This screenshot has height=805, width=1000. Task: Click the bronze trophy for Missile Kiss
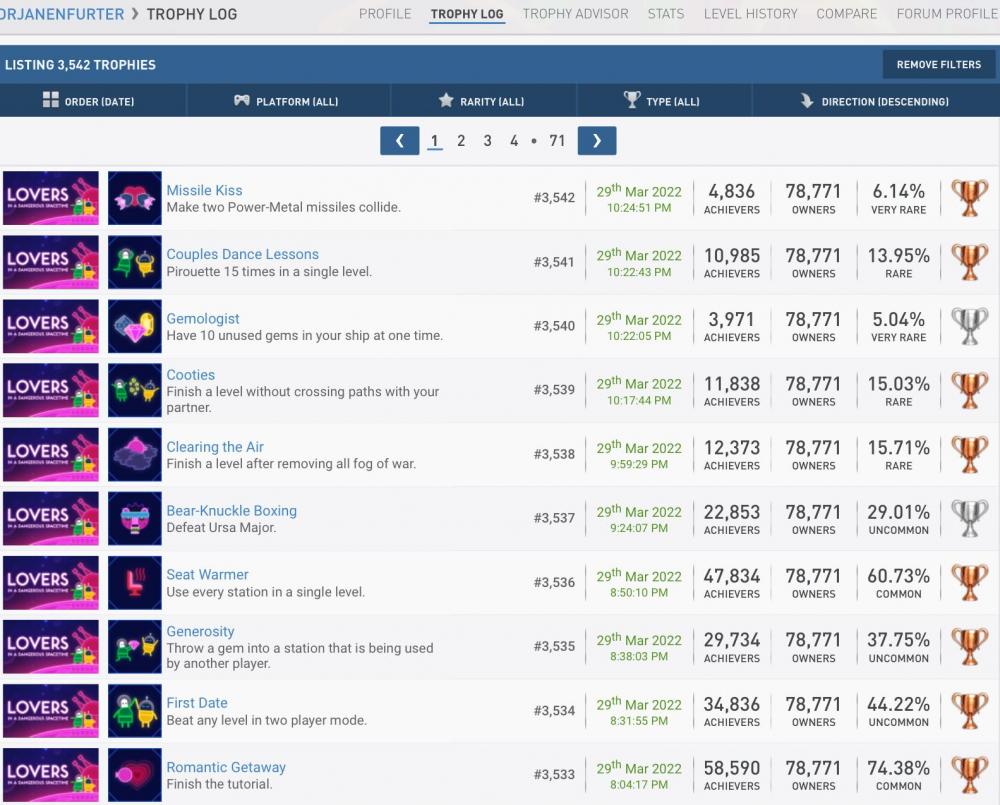pyautogui.click(x=968, y=198)
